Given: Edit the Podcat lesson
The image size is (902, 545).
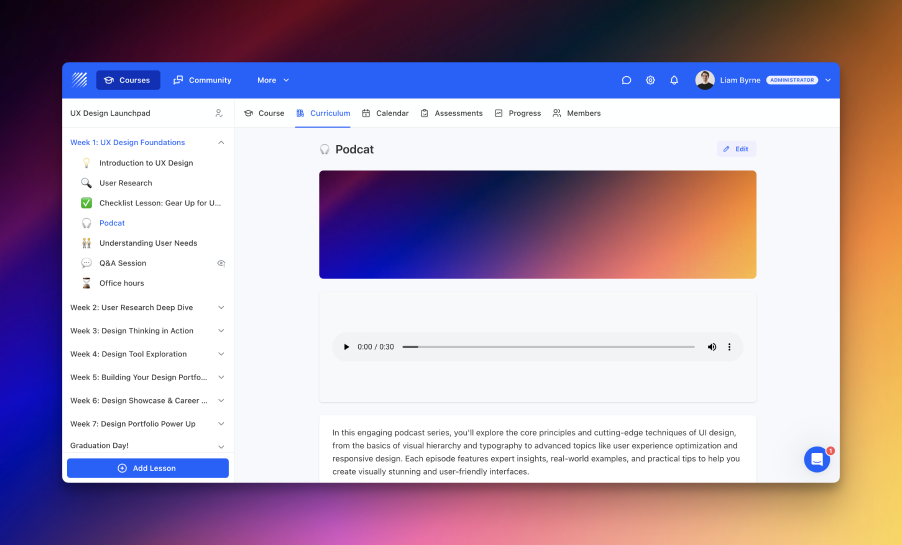Looking at the screenshot, I should click(736, 149).
